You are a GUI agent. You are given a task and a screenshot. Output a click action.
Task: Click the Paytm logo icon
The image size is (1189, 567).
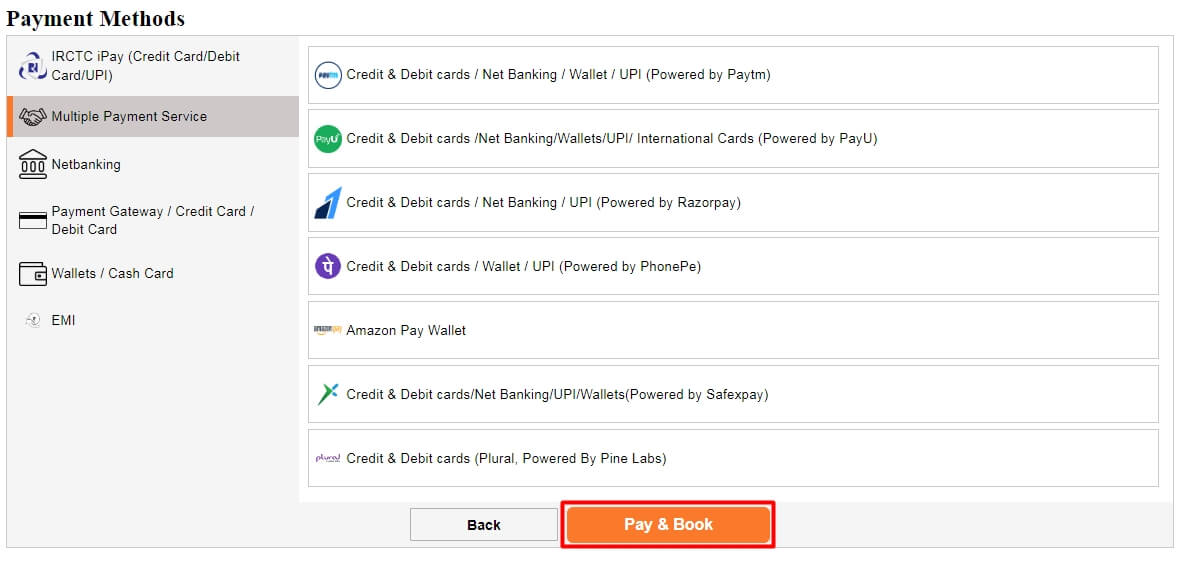click(x=328, y=75)
